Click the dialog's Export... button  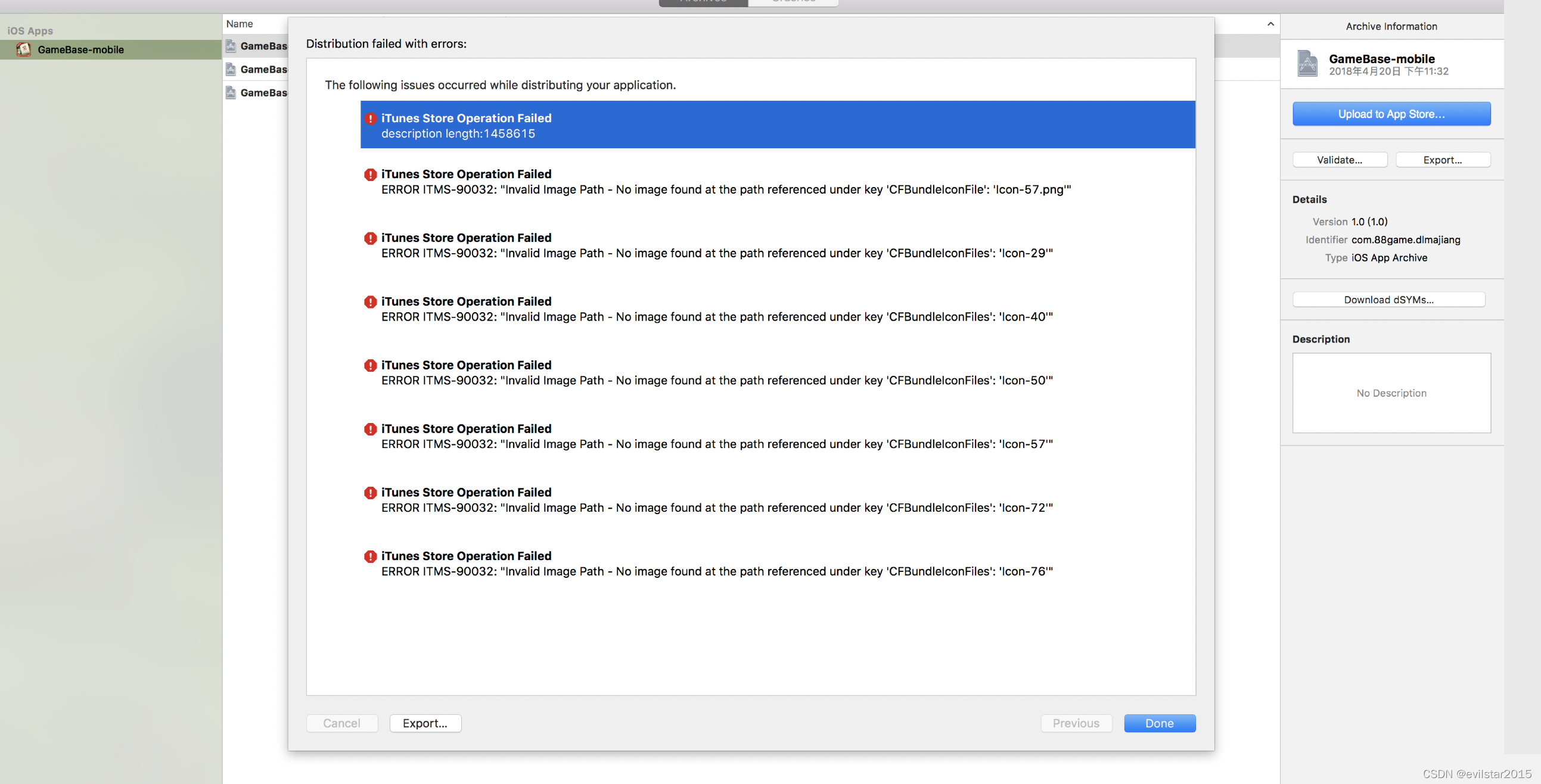[x=425, y=723]
